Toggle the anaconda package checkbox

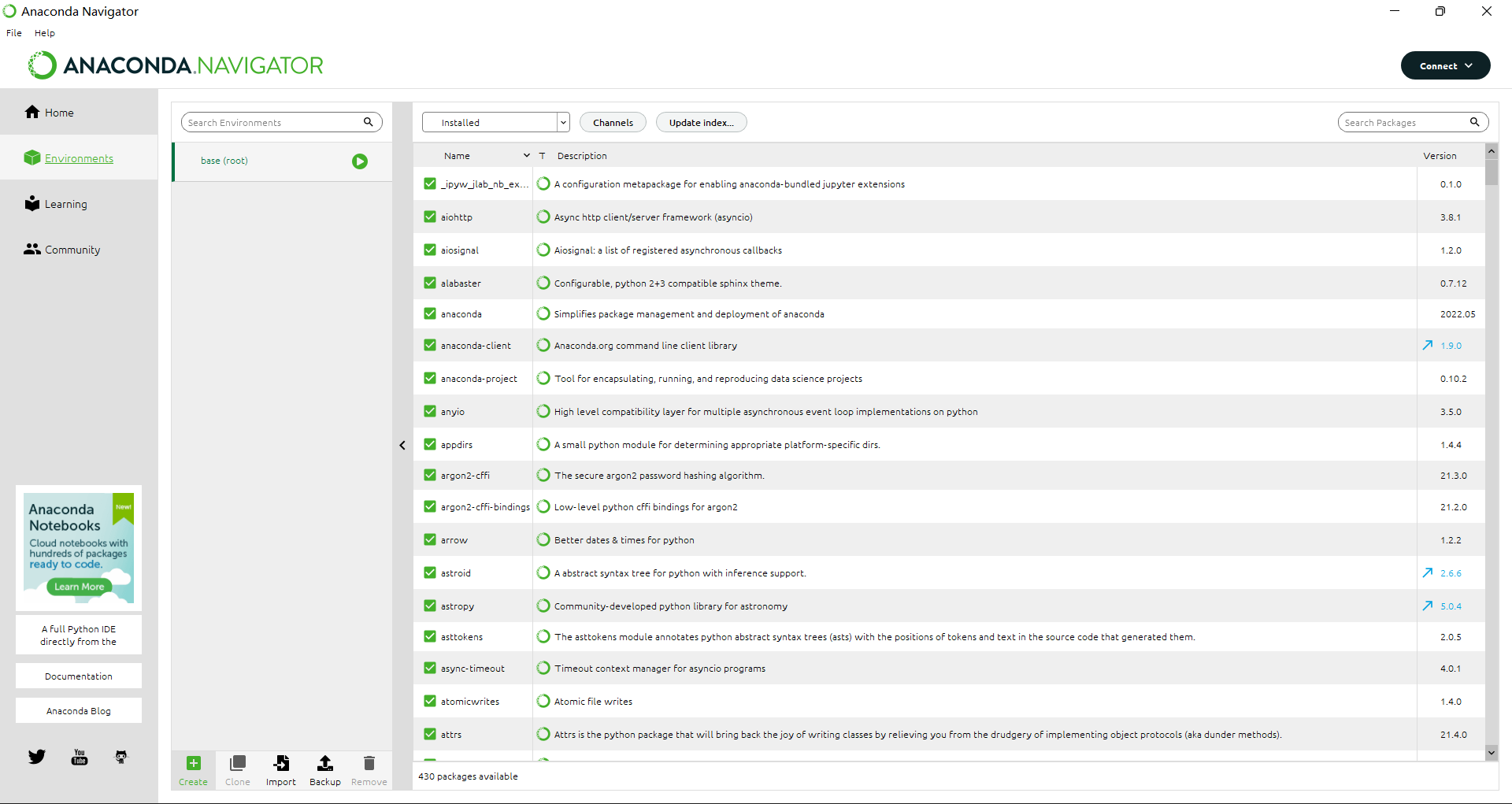pyautogui.click(x=430, y=313)
